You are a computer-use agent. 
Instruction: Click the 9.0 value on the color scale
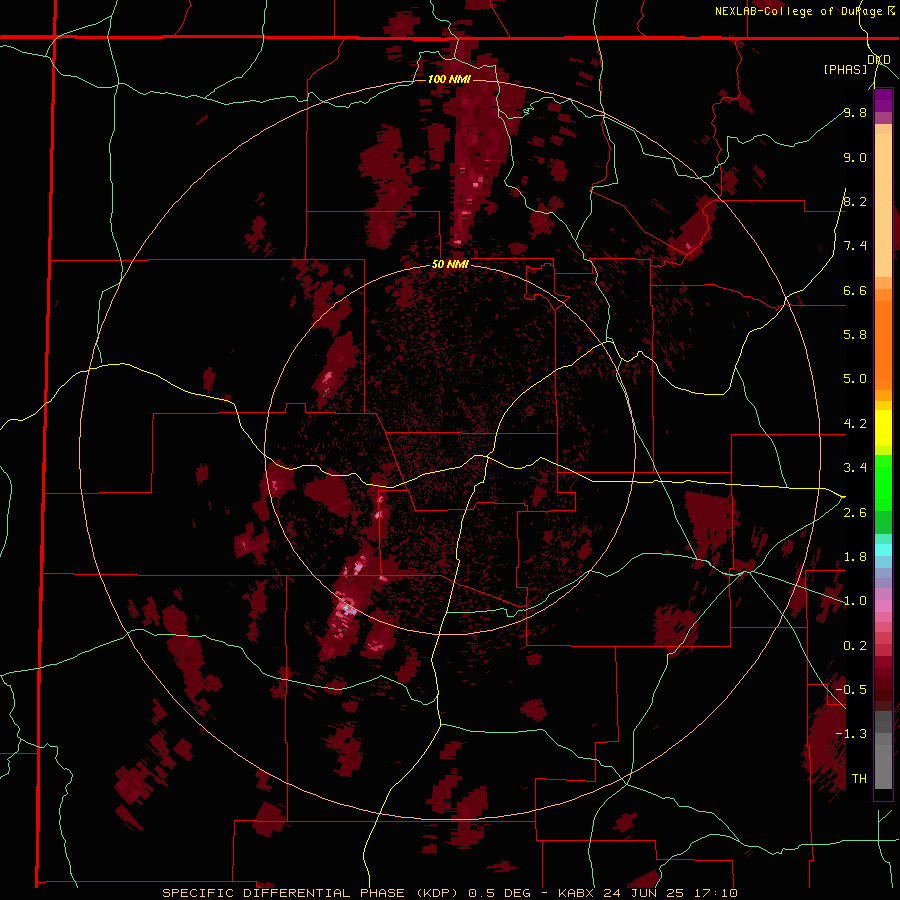[855, 157]
